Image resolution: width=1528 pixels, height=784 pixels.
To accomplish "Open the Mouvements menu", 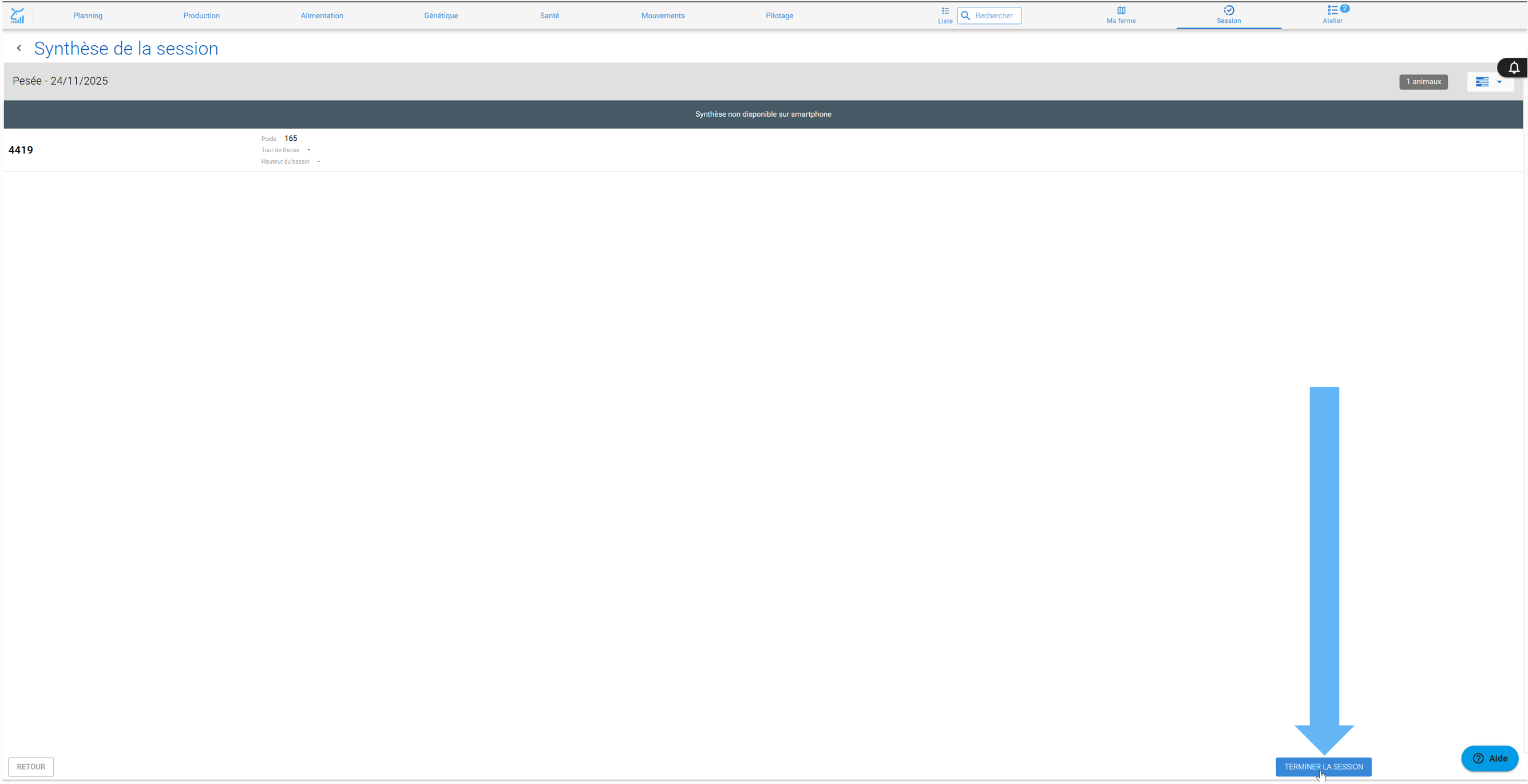I will click(663, 16).
